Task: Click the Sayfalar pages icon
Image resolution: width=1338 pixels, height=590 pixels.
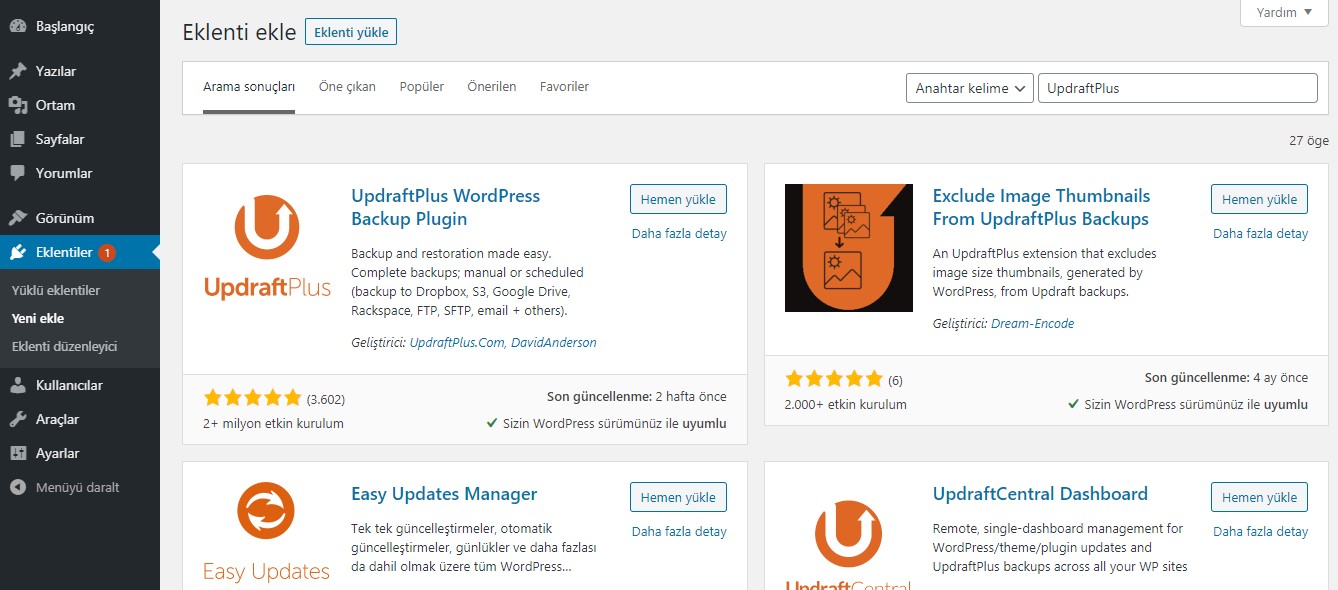Action: click(x=18, y=139)
